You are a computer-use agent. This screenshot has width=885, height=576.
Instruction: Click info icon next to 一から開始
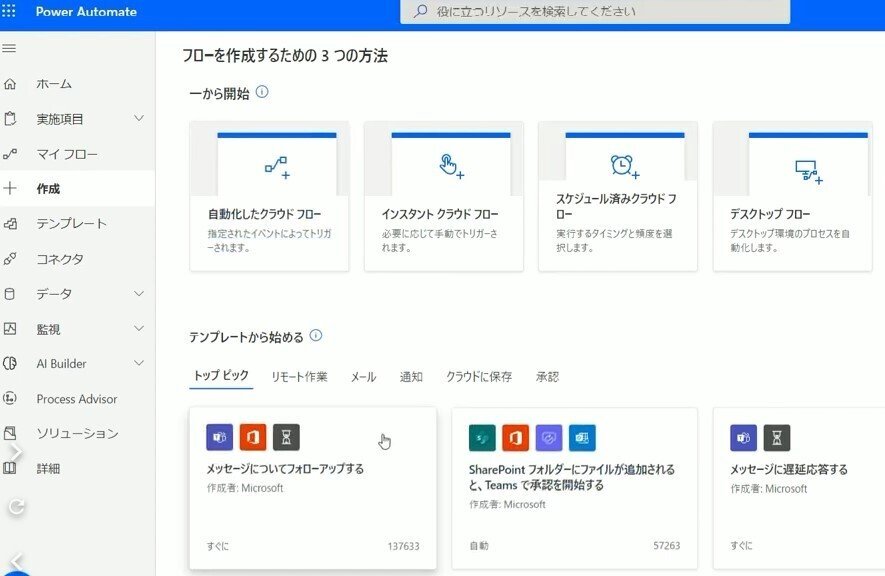(262, 92)
